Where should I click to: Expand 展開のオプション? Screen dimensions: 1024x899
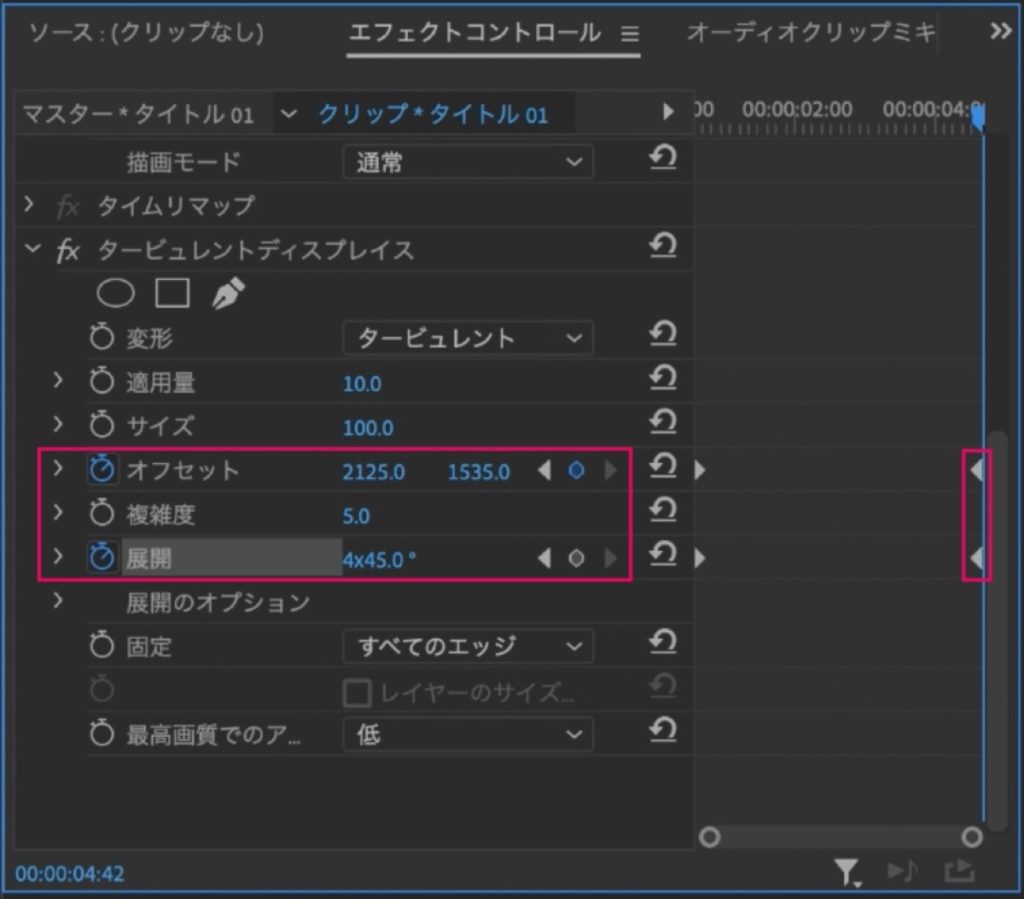58,601
